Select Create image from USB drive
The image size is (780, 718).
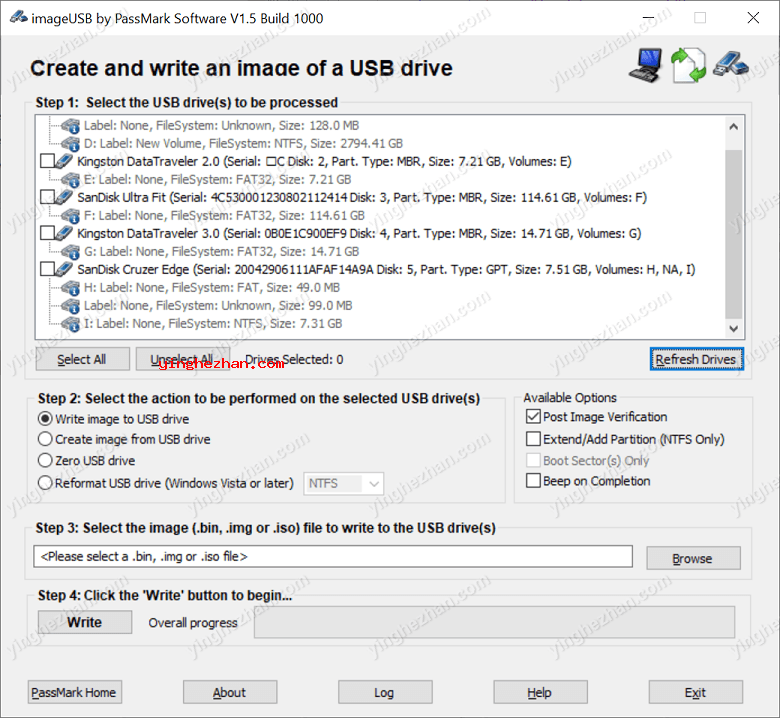click(45, 439)
